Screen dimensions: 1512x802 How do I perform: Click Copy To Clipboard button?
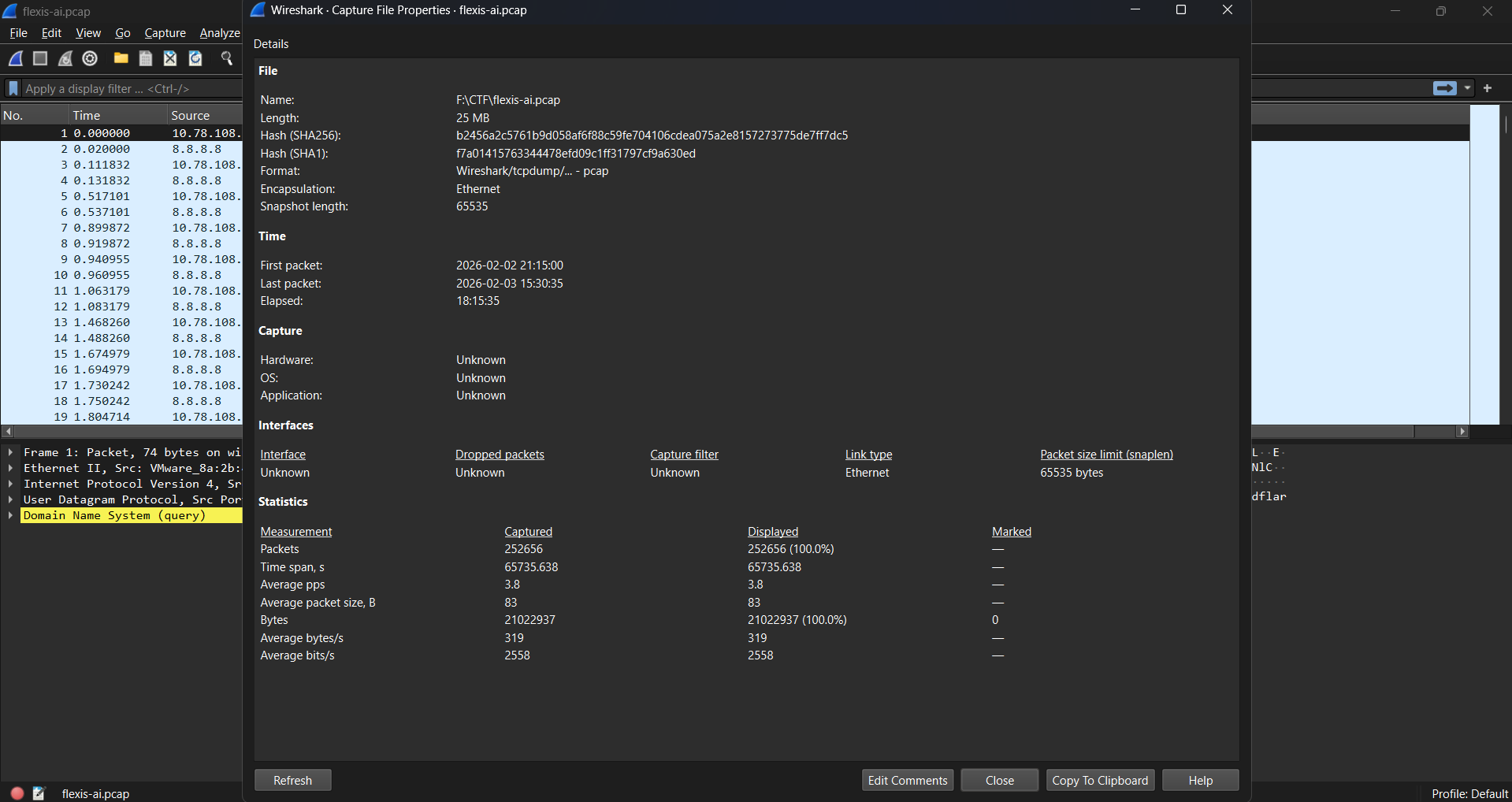click(1101, 780)
